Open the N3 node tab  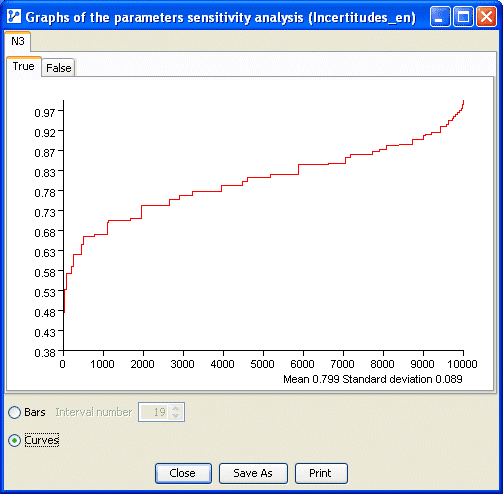click(x=18, y=41)
